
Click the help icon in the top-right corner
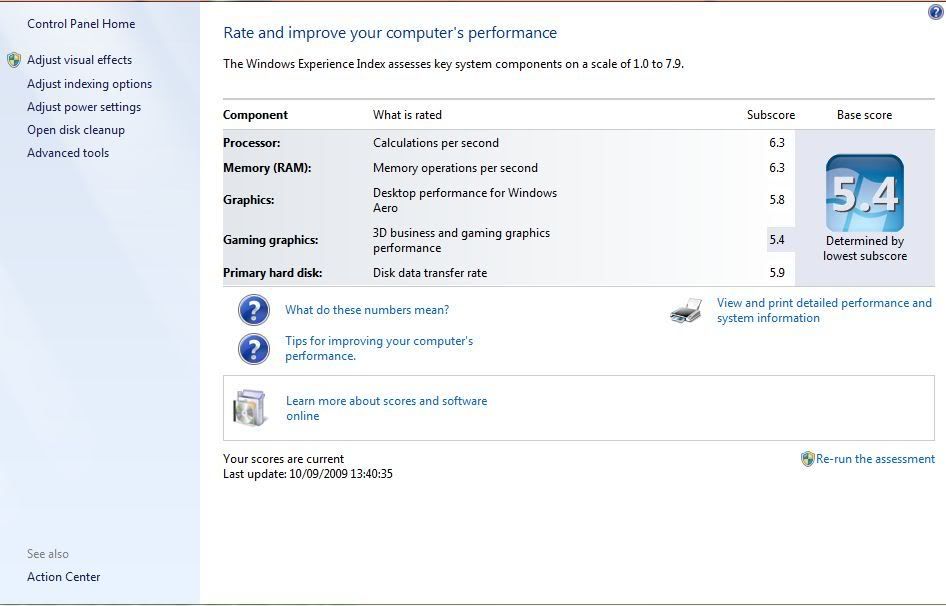point(935,13)
